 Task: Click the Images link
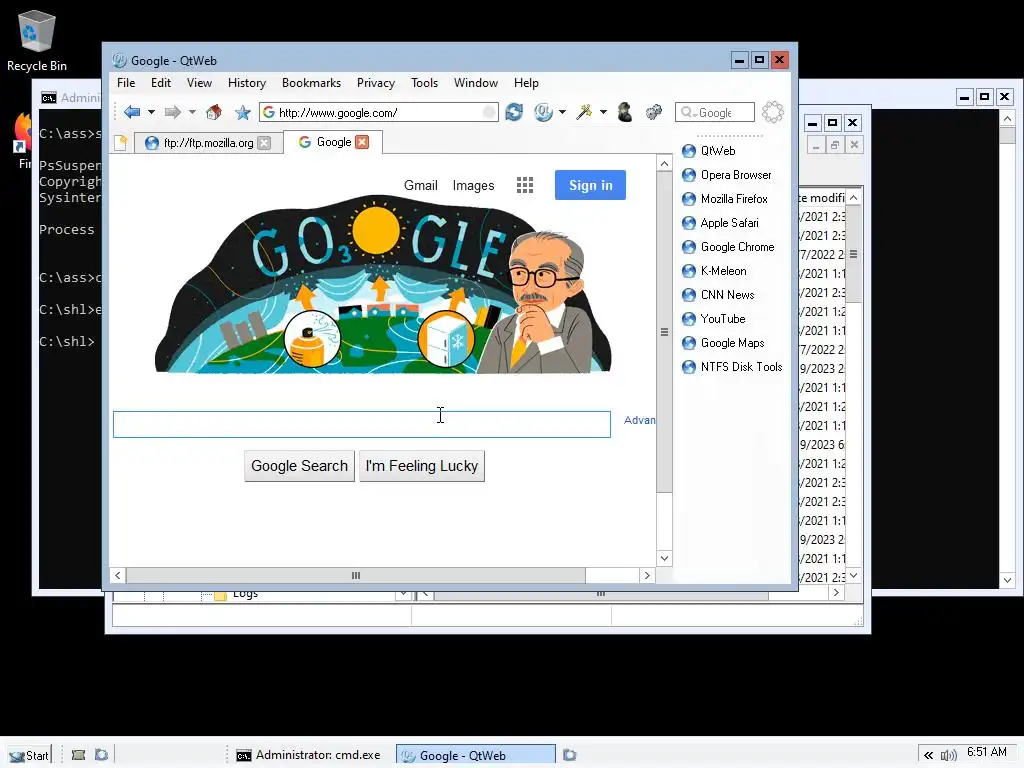pyautogui.click(x=473, y=185)
